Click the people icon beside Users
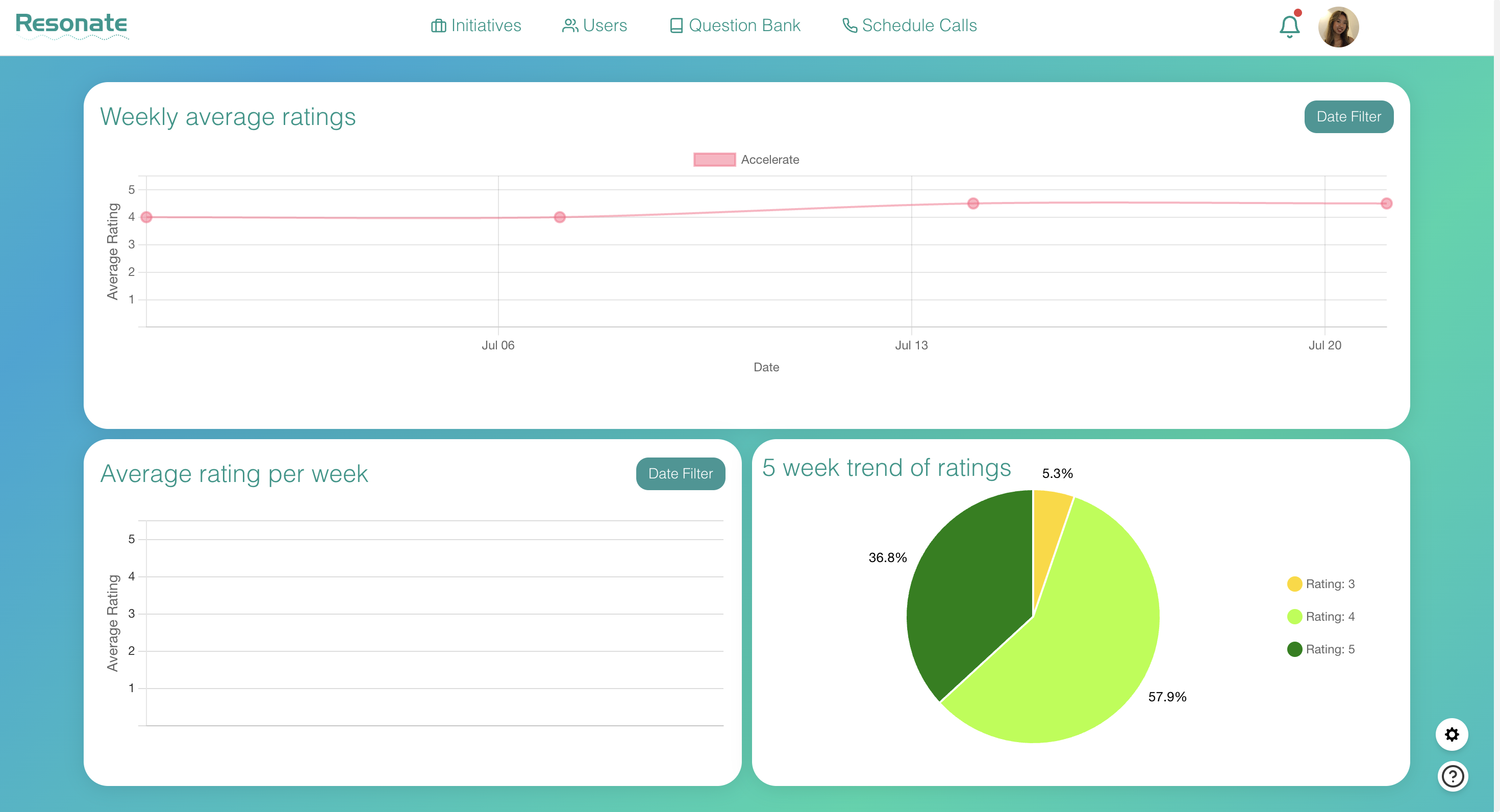This screenshot has width=1500, height=812. click(569, 26)
